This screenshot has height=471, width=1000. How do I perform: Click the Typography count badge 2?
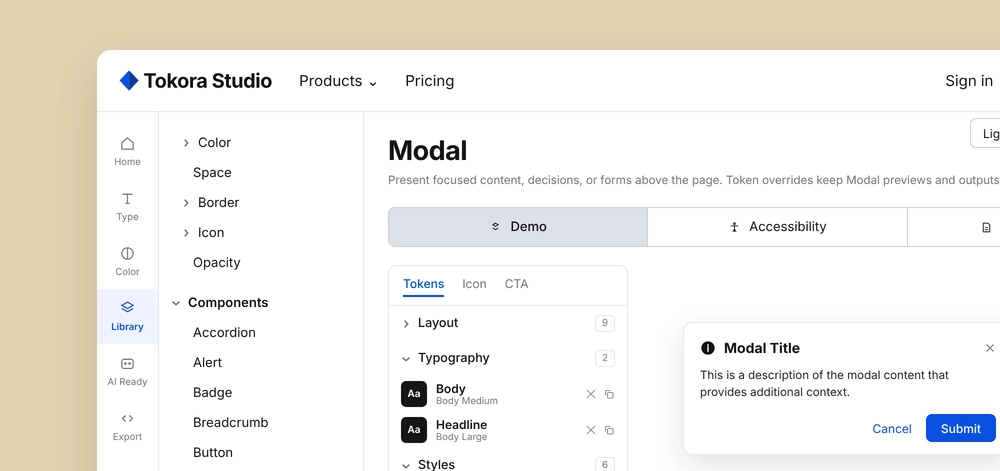click(x=605, y=358)
